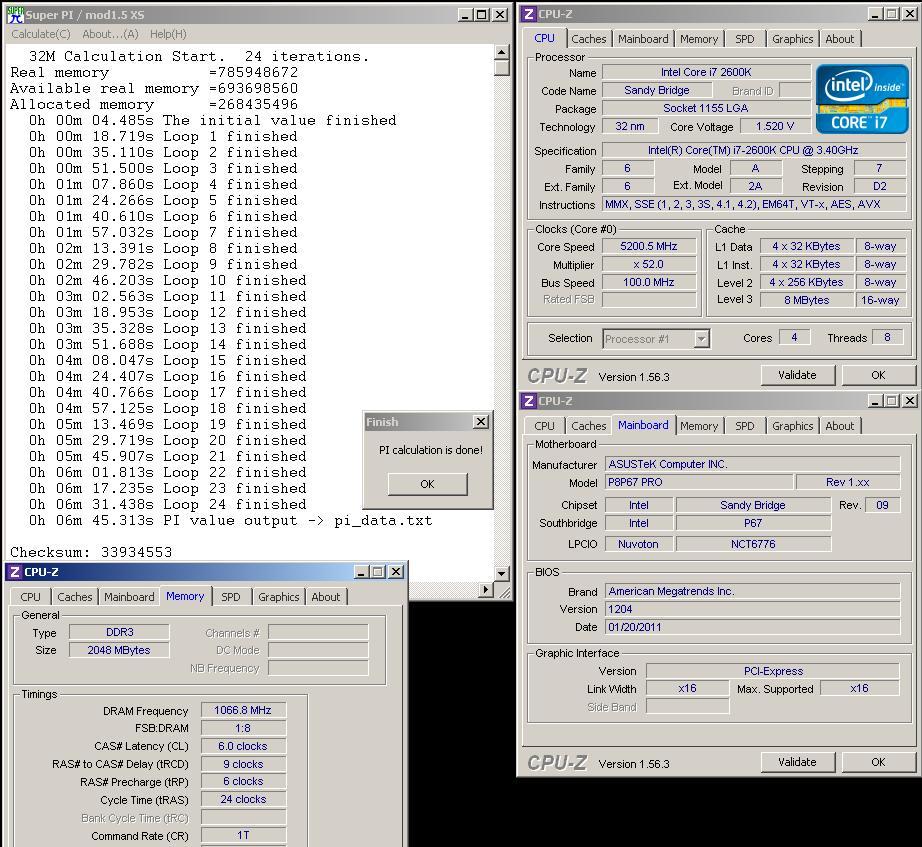Click the DRAM Frequency value 1066.8 MHz
Viewport: 922px width, 847px height.
pos(243,711)
